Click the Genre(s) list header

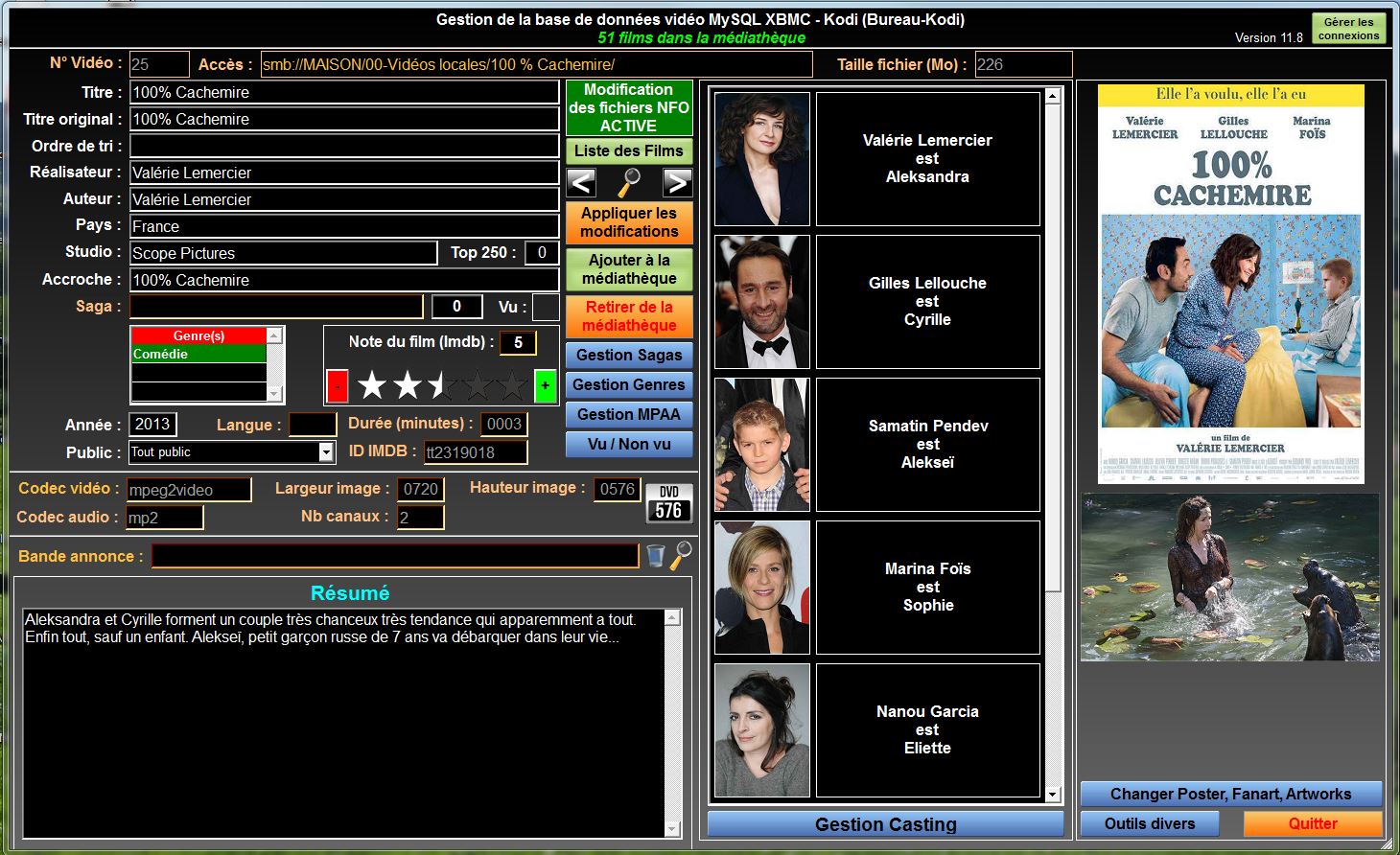pyautogui.click(x=198, y=335)
